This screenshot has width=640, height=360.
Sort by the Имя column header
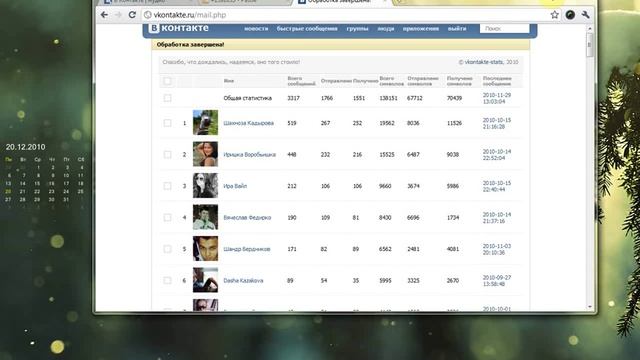click(x=229, y=81)
